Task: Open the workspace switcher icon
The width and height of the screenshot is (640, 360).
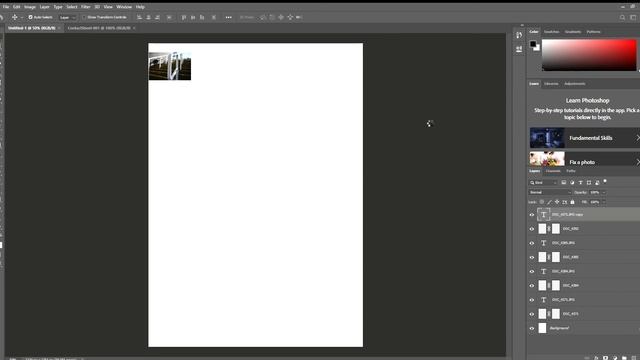Action: tap(633, 17)
